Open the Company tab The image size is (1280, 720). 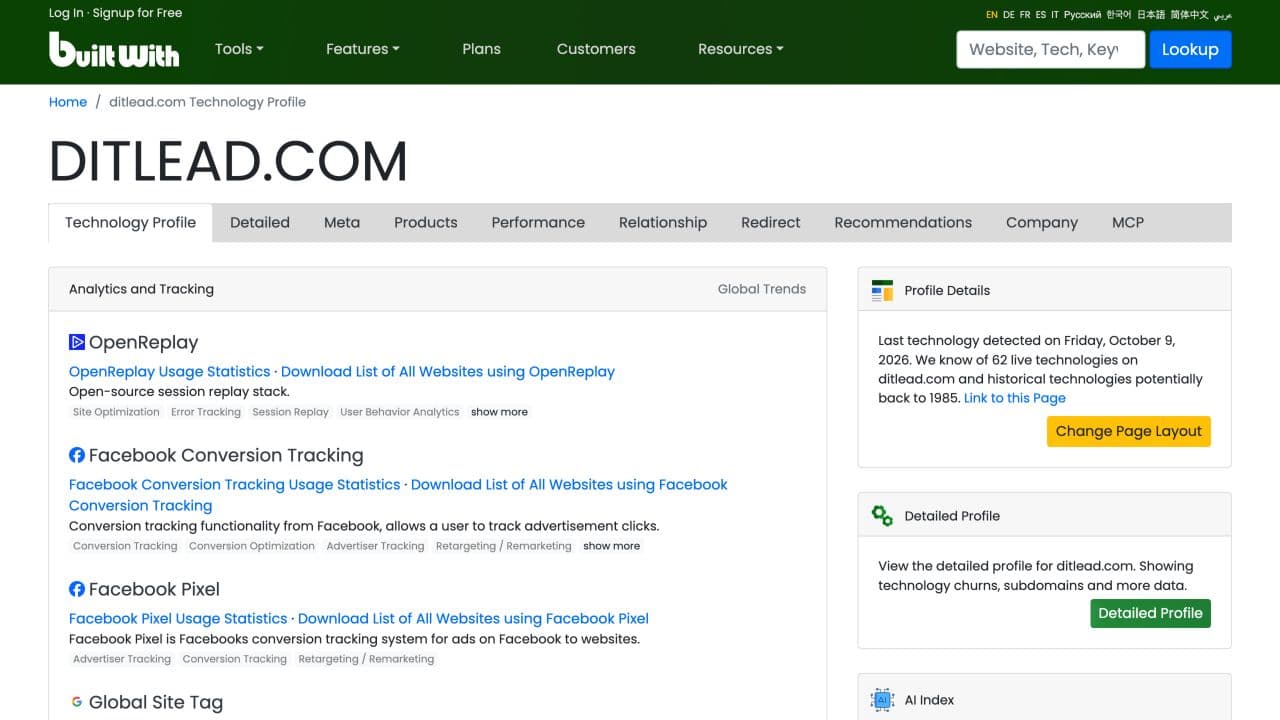click(x=1042, y=223)
